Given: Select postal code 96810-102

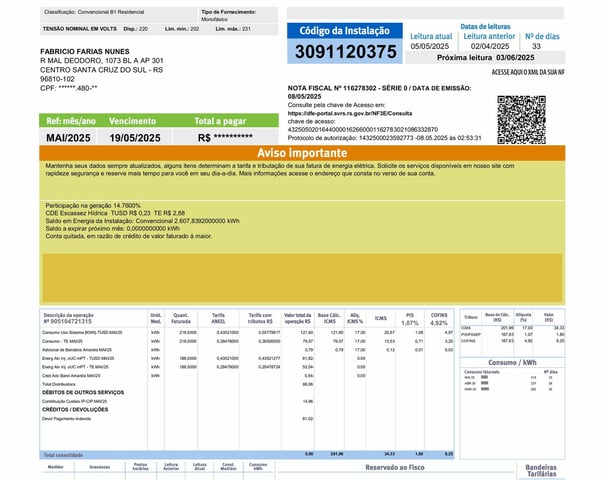Looking at the screenshot, I should coord(57,79).
